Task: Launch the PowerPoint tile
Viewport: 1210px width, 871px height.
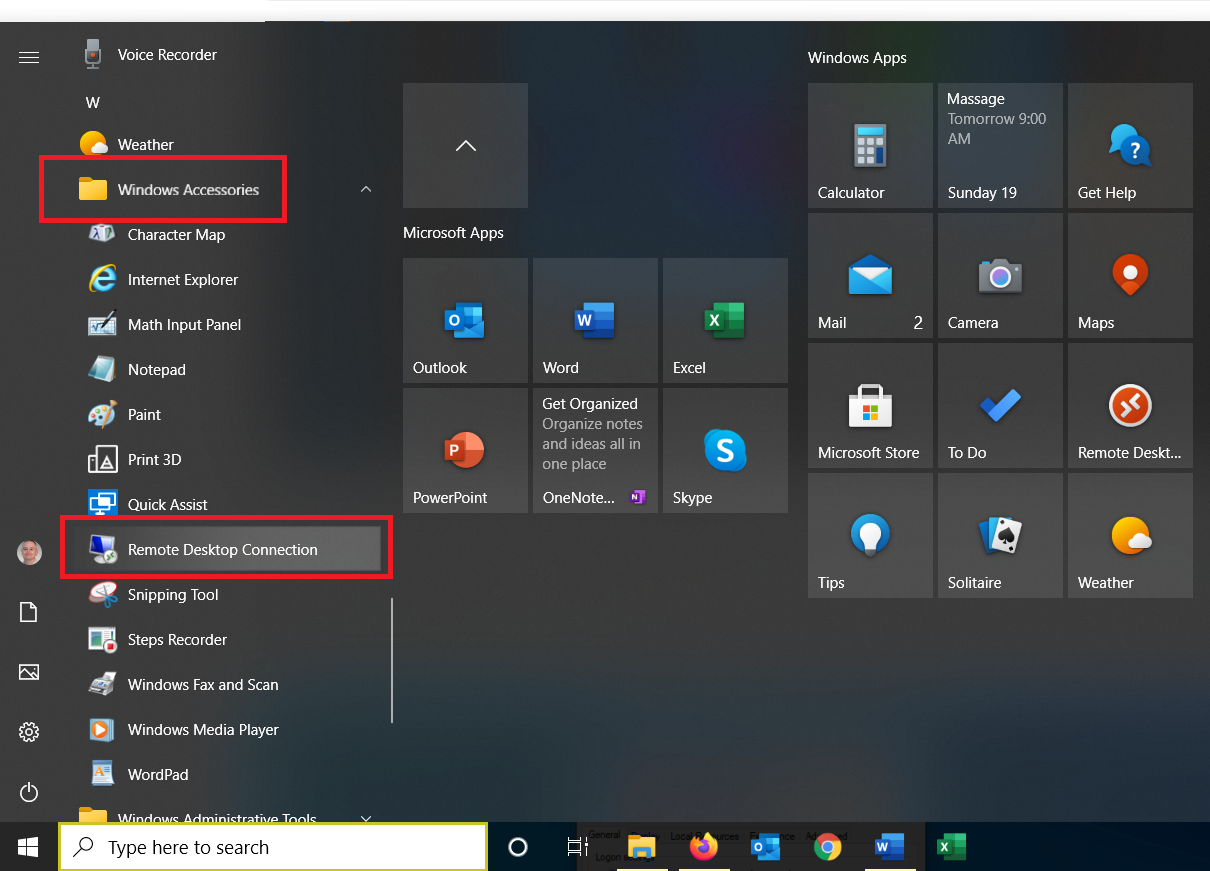Action: click(x=465, y=450)
